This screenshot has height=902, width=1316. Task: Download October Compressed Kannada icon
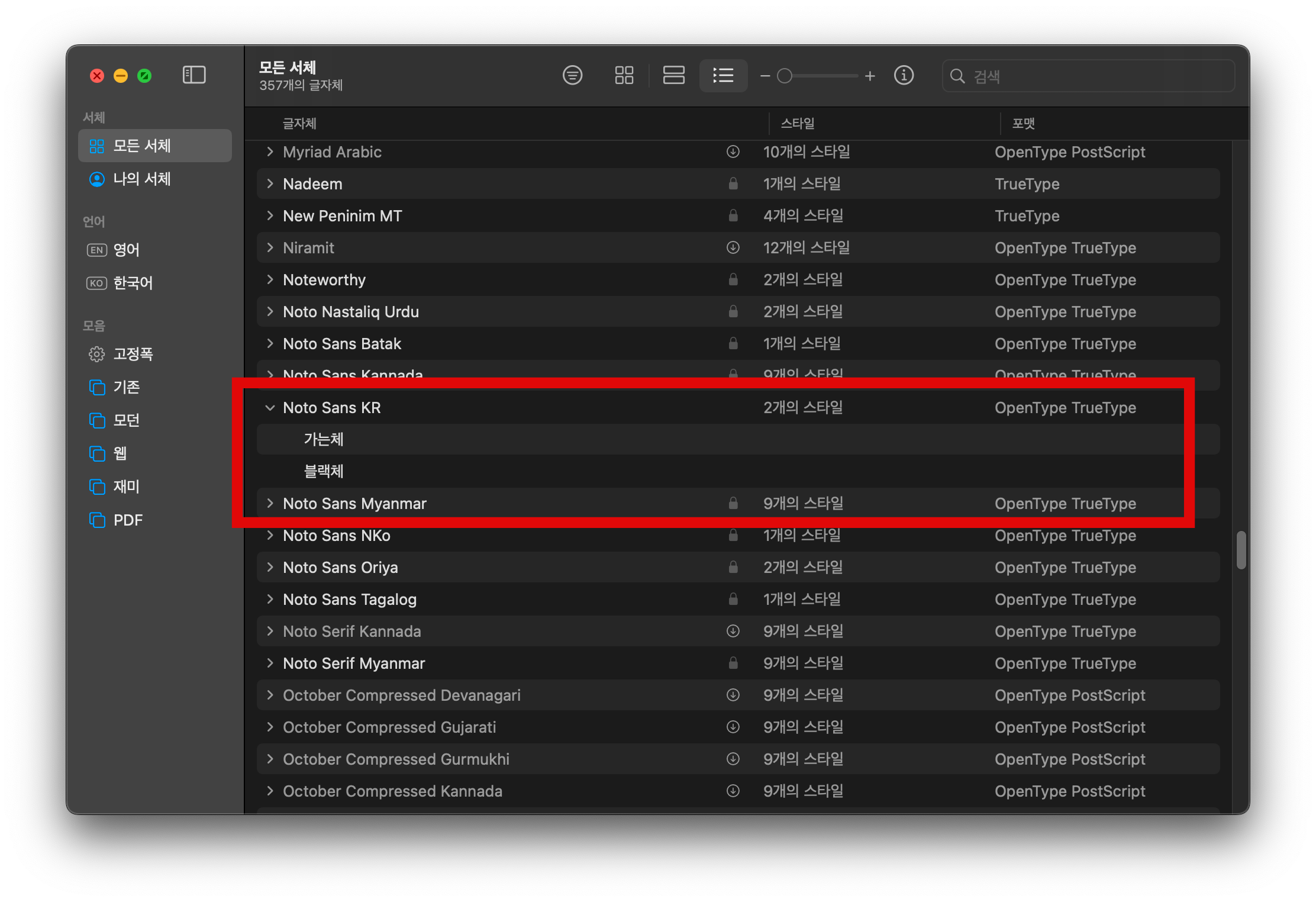pyautogui.click(x=733, y=791)
